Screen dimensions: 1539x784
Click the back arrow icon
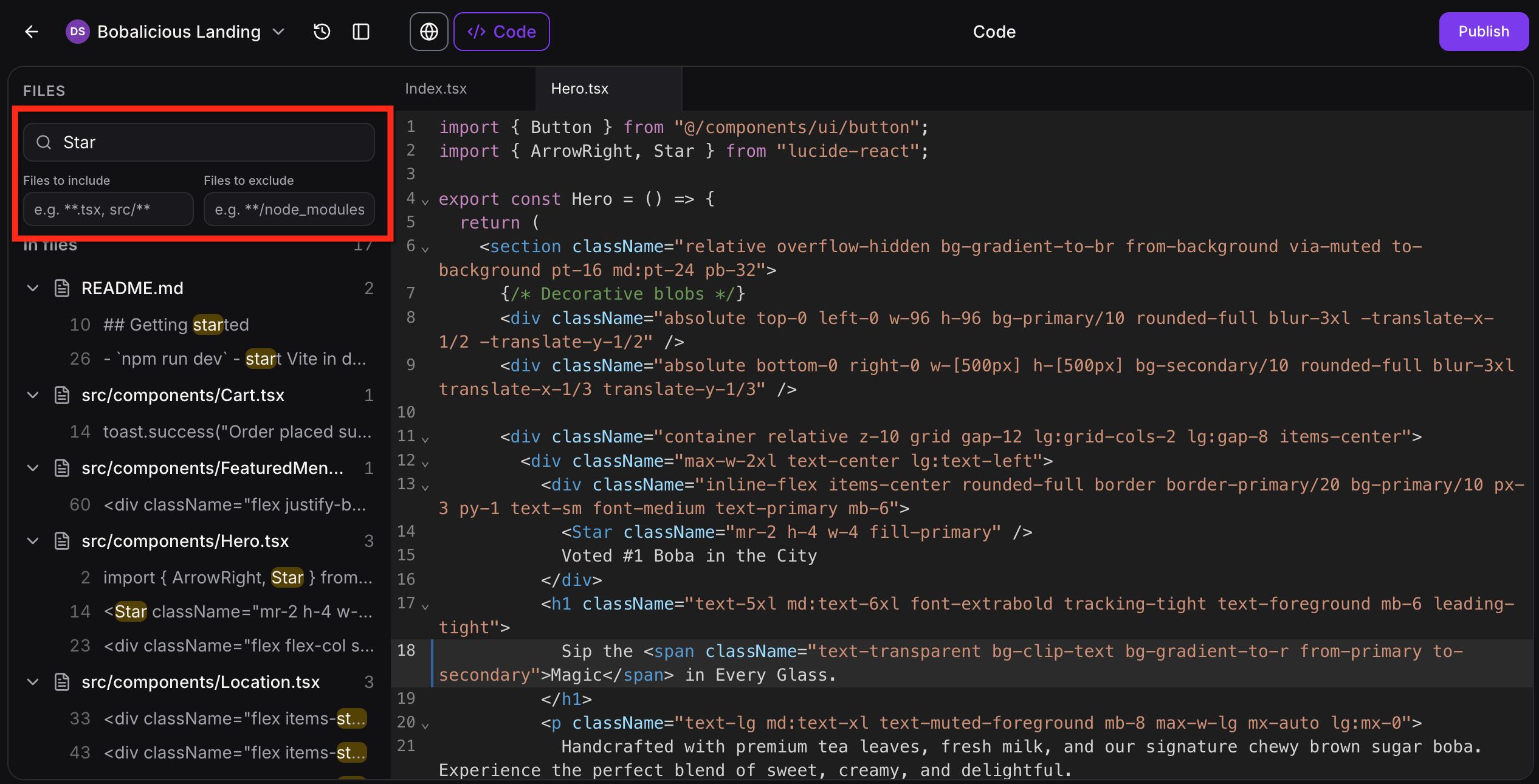32,32
